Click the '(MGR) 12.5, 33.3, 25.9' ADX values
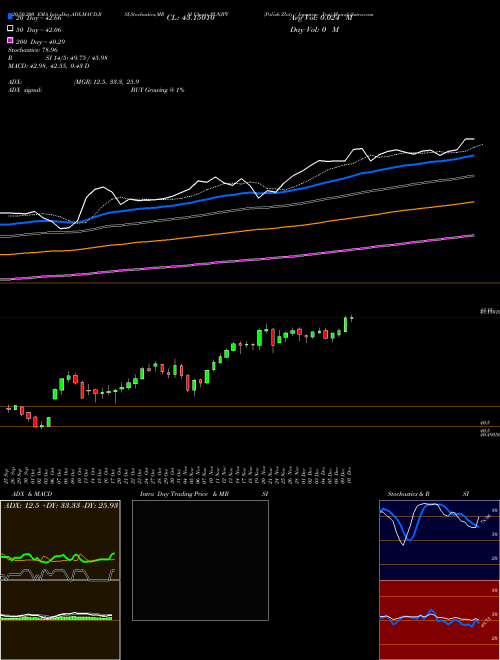This screenshot has width=500, height=660. click(106, 82)
